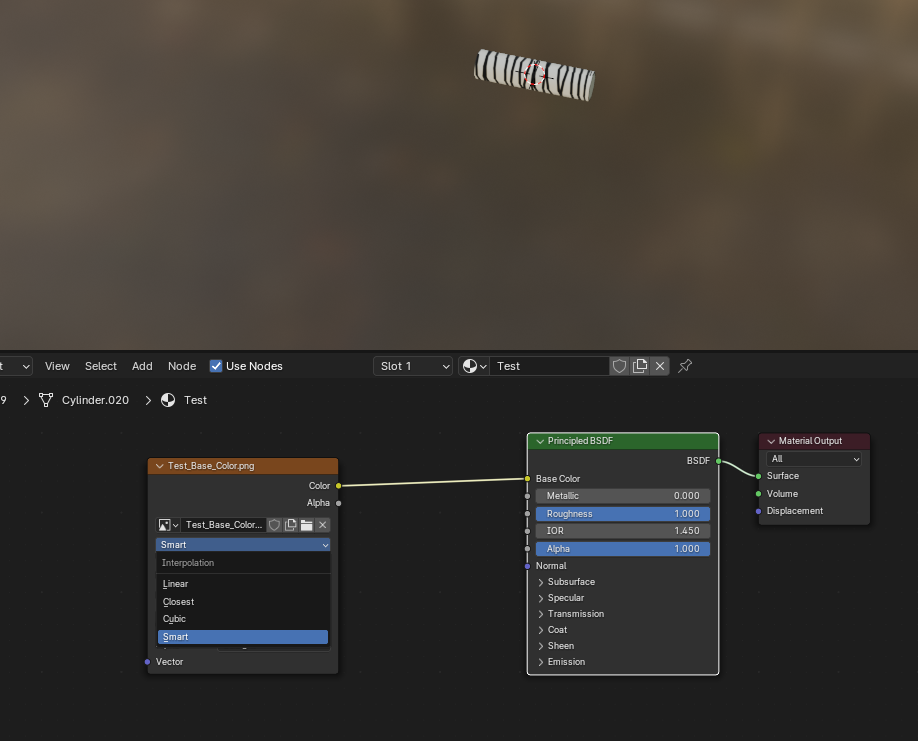The height and width of the screenshot is (741, 918).
Task: Click Test label in the breadcrumb
Action: pyautogui.click(x=196, y=400)
